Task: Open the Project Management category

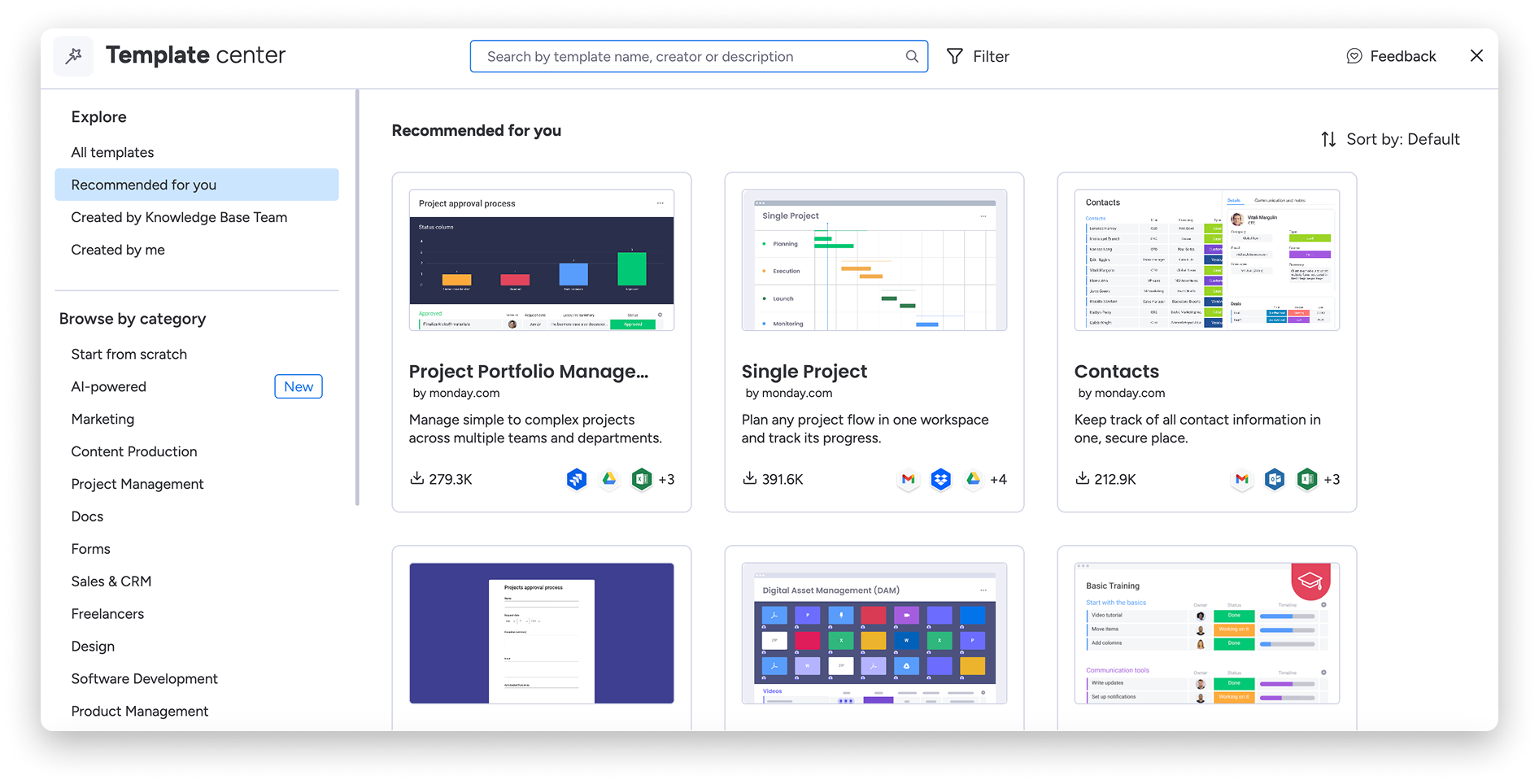Action: pos(137,484)
